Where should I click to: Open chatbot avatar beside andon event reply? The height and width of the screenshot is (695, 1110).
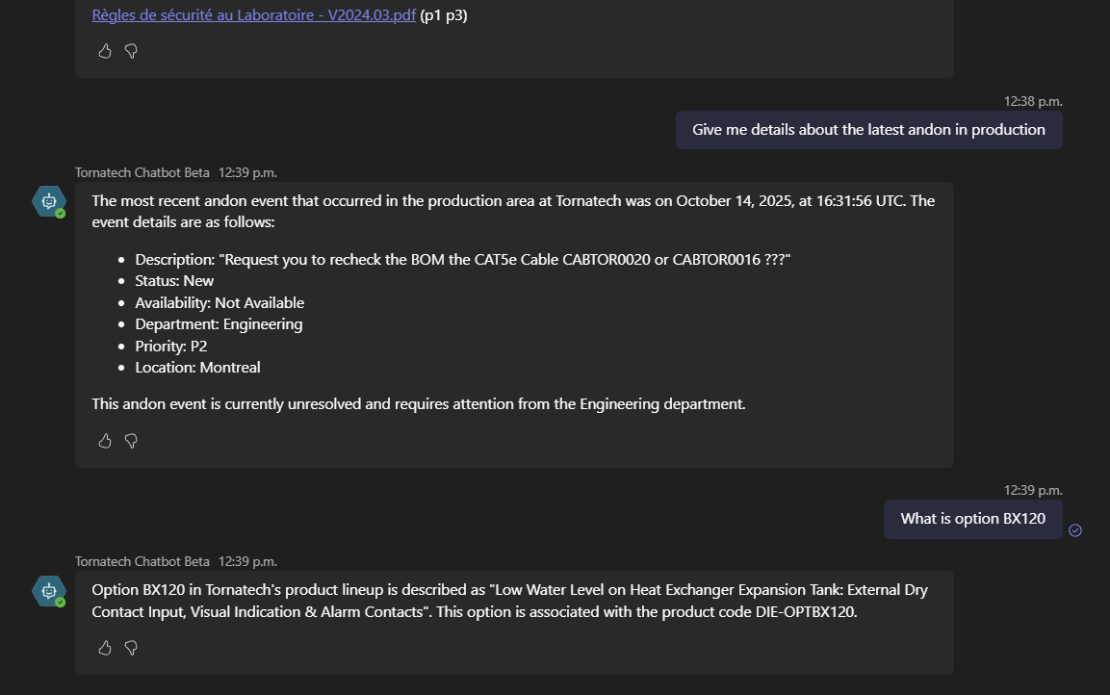pos(49,202)
